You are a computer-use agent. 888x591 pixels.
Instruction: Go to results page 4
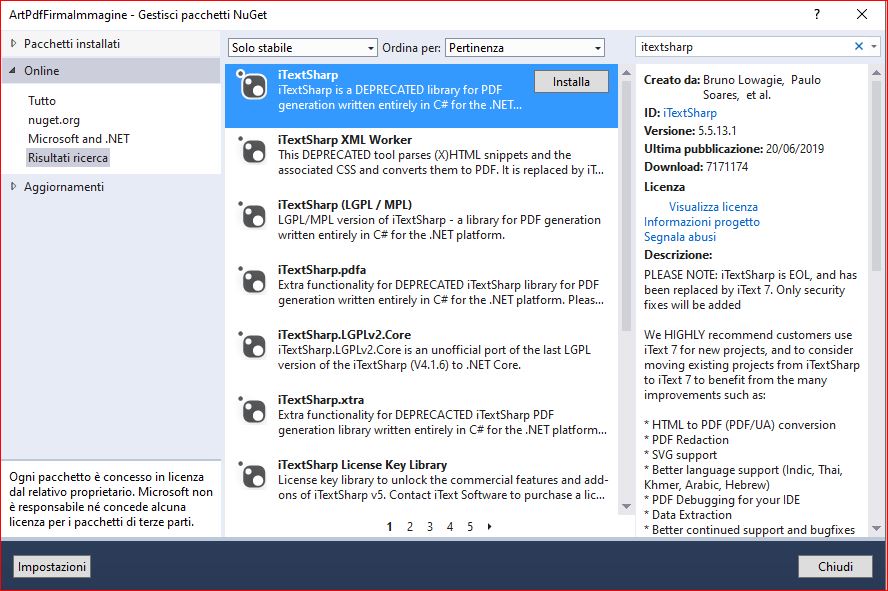[450, 527]
